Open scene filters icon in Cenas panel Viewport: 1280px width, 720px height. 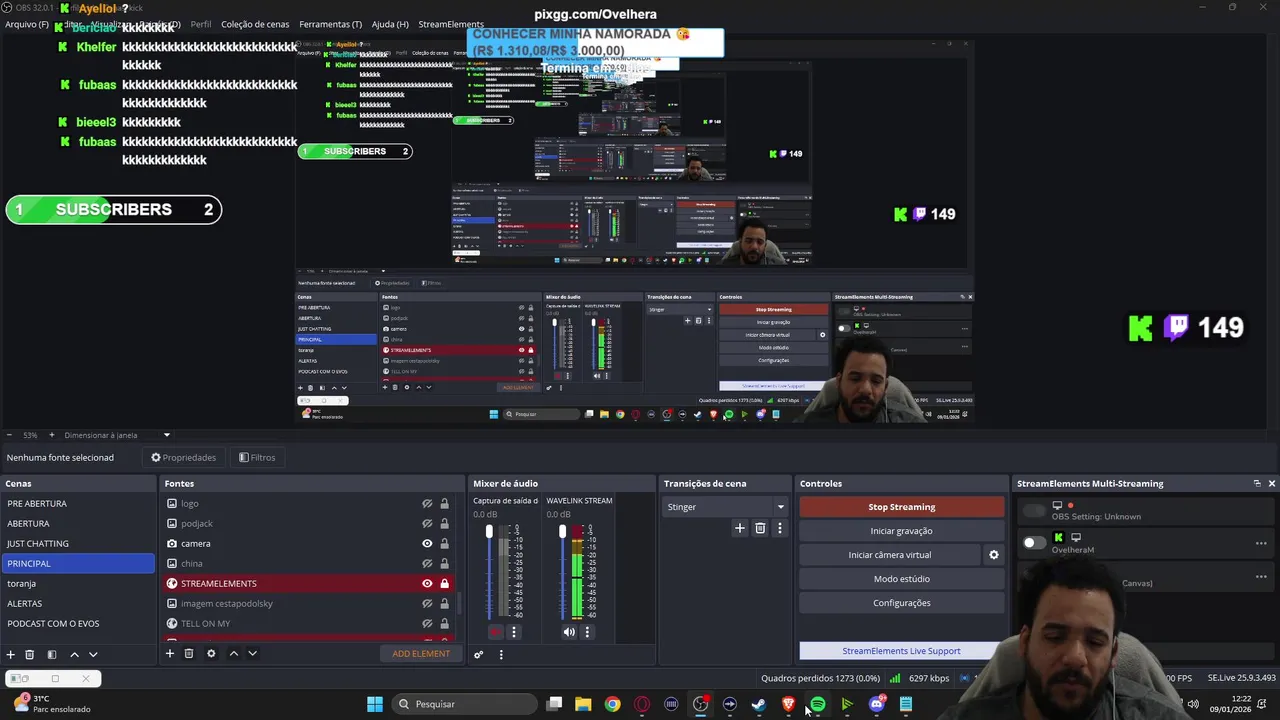click(x=52, y=654)
